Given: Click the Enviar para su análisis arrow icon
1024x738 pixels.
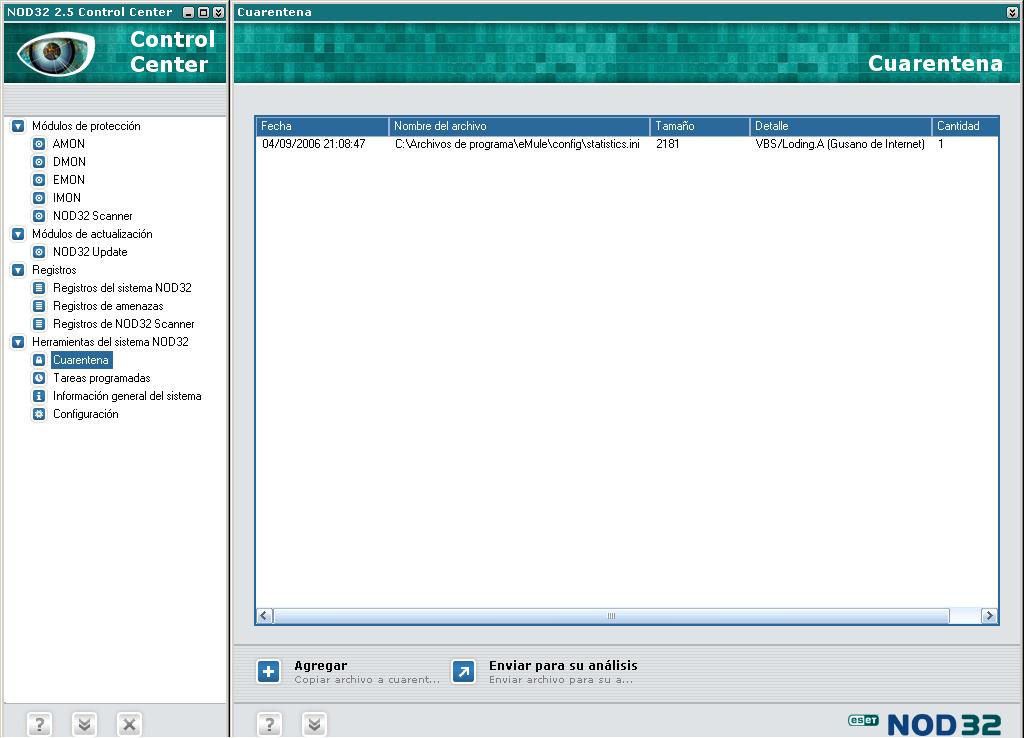Looking at the screenshot, I should pos(463,671).
